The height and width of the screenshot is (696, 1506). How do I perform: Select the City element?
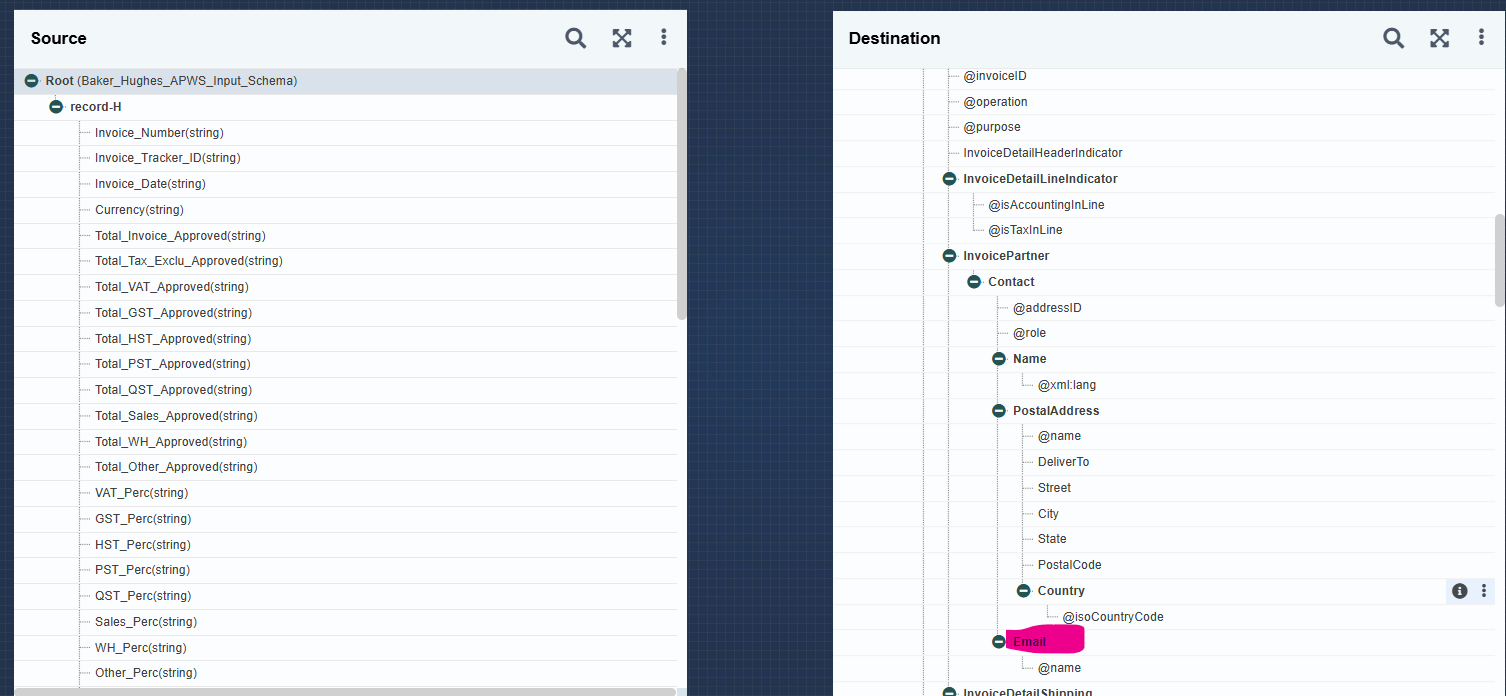click(x=1048, y=514)
